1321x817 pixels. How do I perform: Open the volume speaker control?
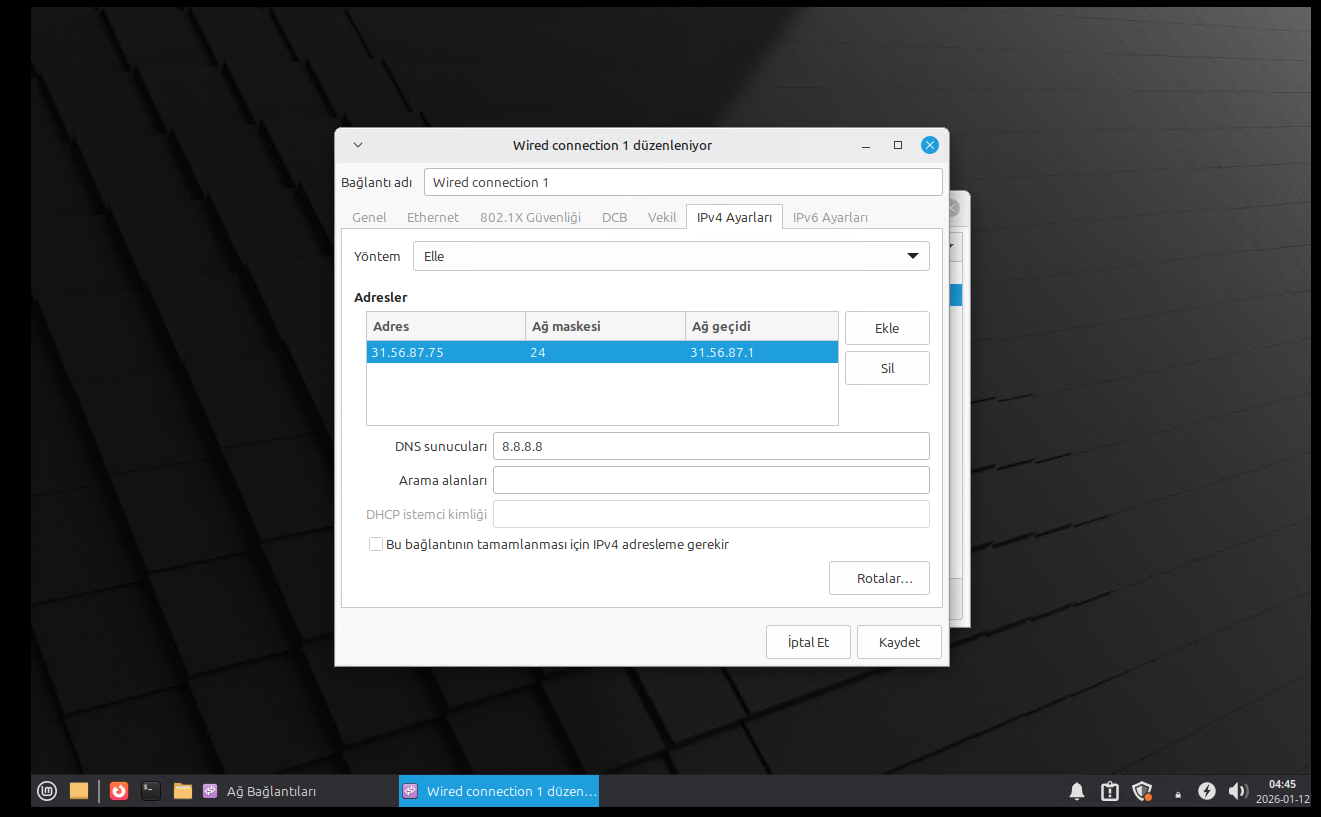[x=1238, y=791]
